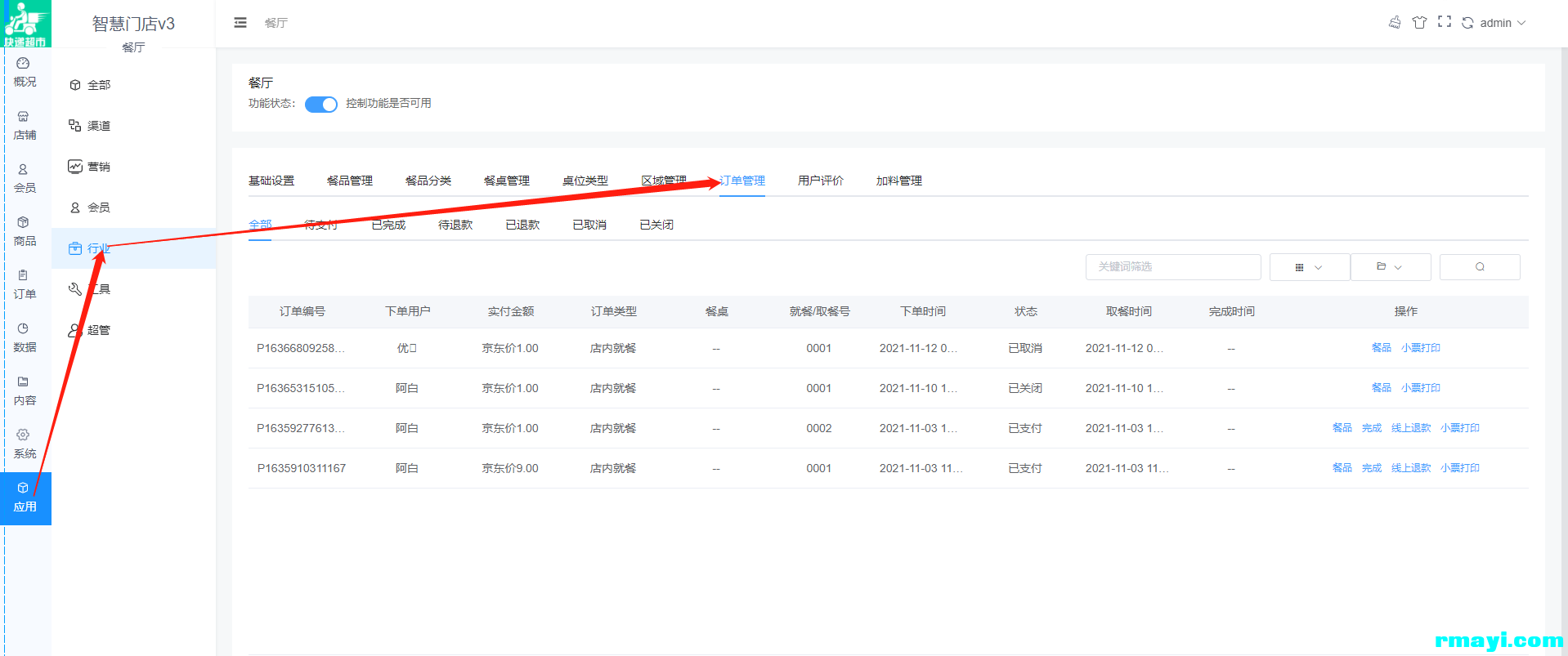Screen dimensions: 1568x656
Task: Switch to the 用户评价 tab
Action: (x=821, y=181)
